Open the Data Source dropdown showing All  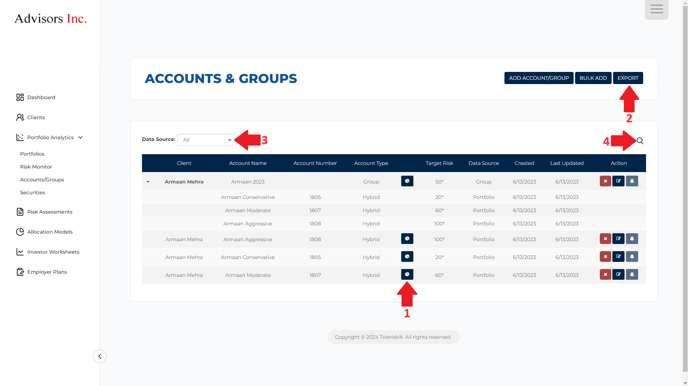(205, 140)
